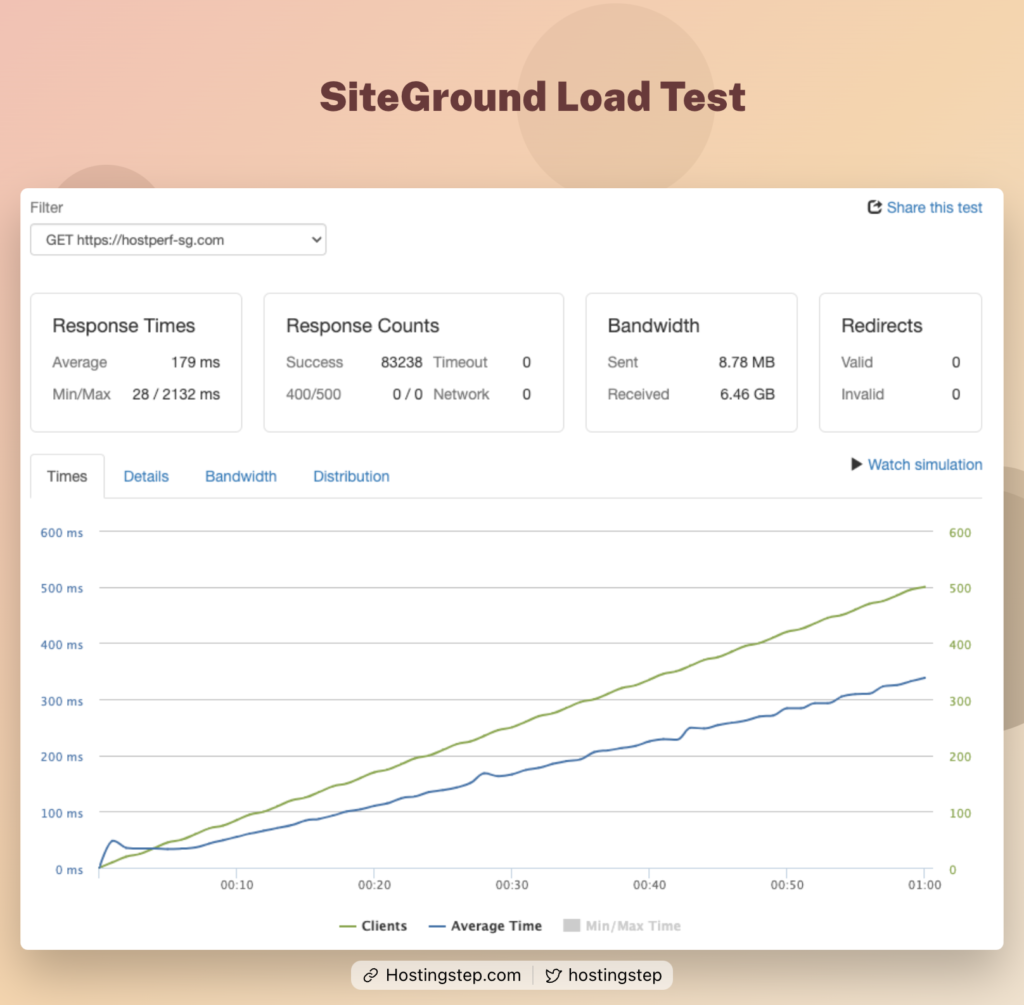Click the Response Counts card heading
Screen dimensions: 1024x1005
point(362,326)
